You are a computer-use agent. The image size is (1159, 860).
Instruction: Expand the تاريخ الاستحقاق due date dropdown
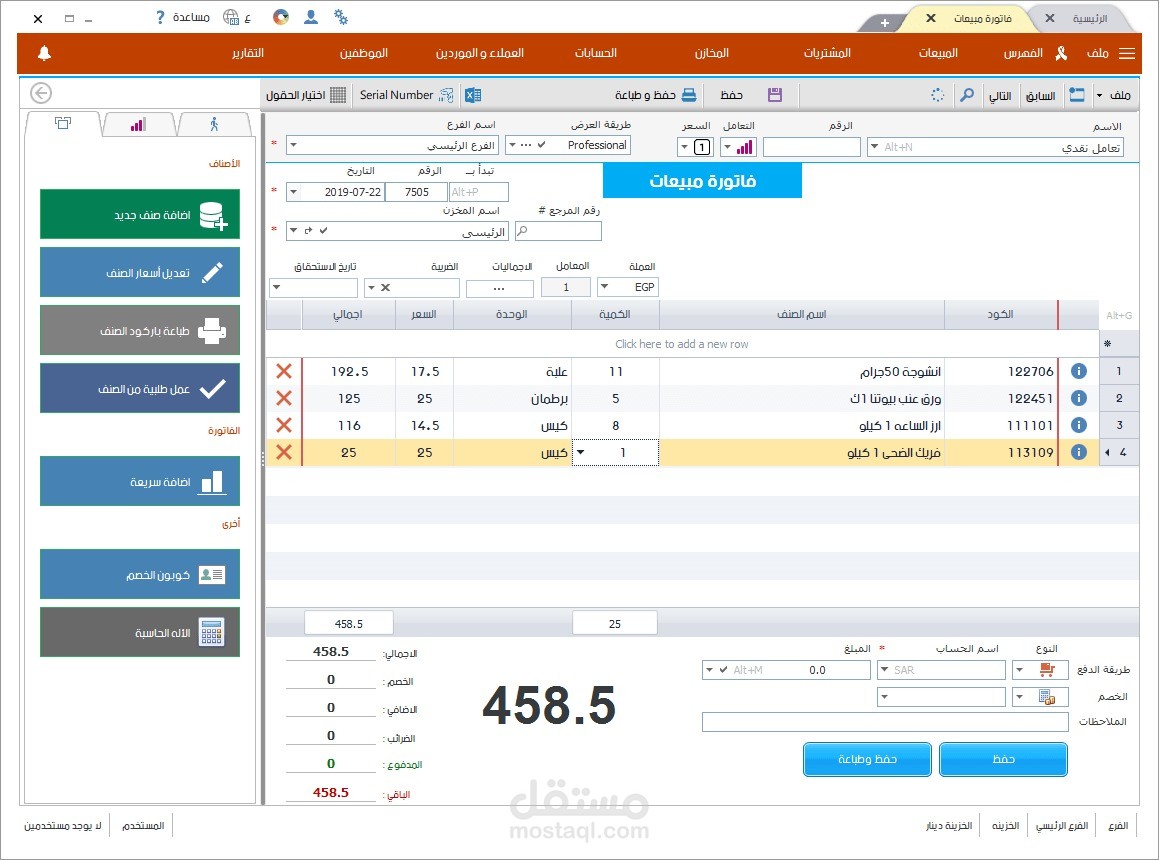click(276, 288)
